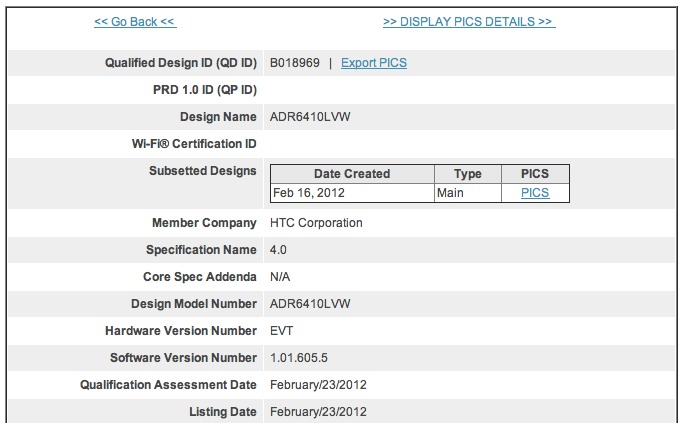Click the PICS column header
This screenshot has width=686, height=423.
(x=535, y=174)
